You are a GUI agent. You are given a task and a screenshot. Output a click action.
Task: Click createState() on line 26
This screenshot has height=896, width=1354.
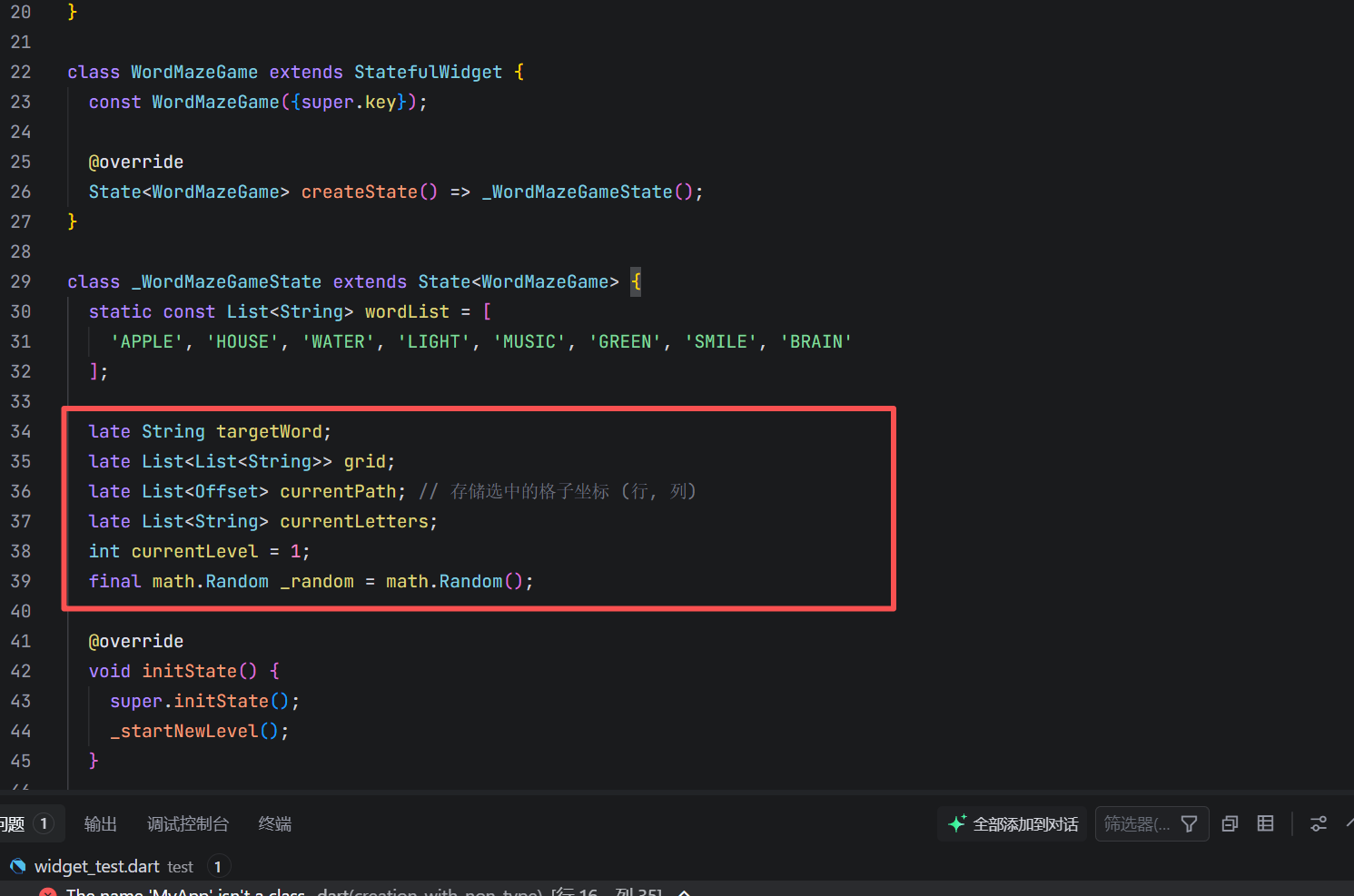point(370,192)
